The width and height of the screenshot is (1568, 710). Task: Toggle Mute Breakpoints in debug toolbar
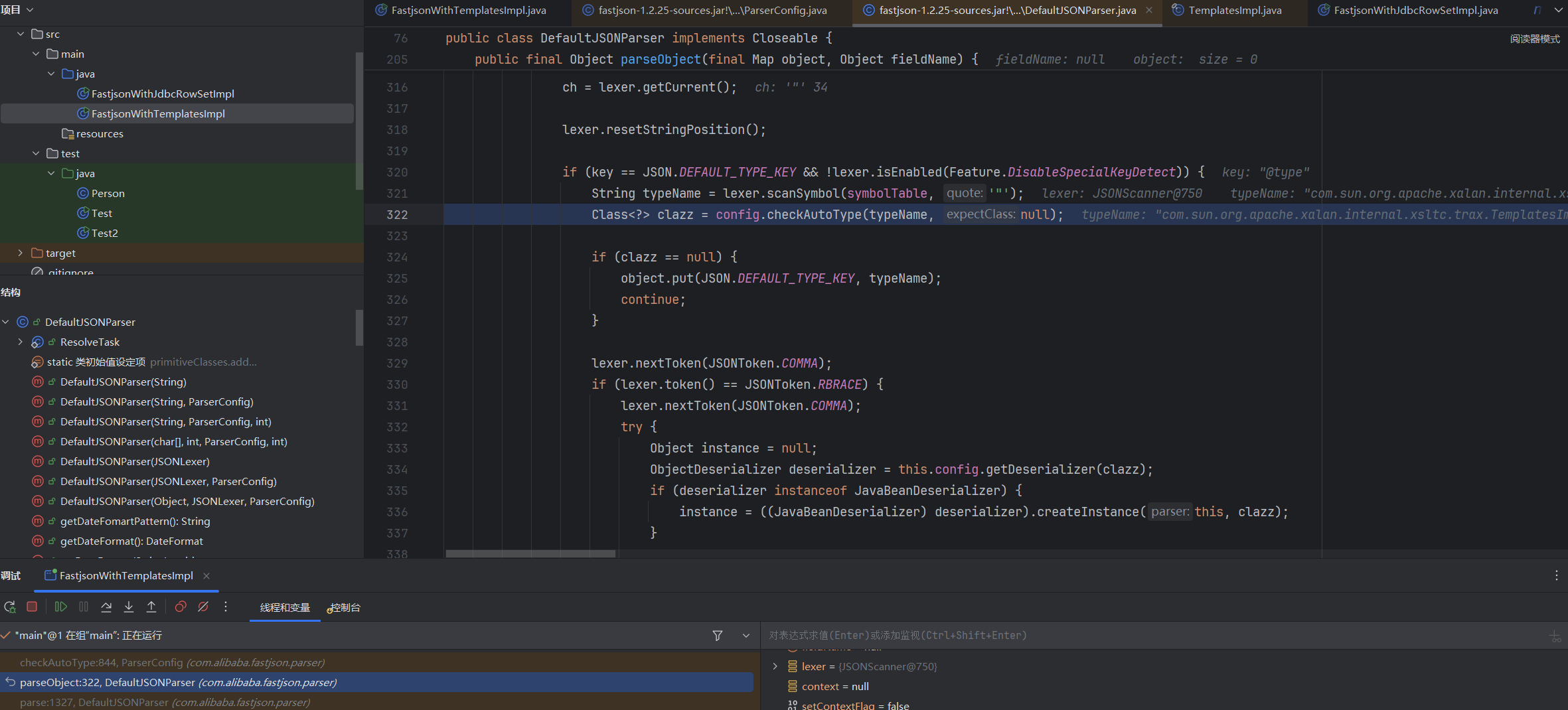[x=203, y=607]
